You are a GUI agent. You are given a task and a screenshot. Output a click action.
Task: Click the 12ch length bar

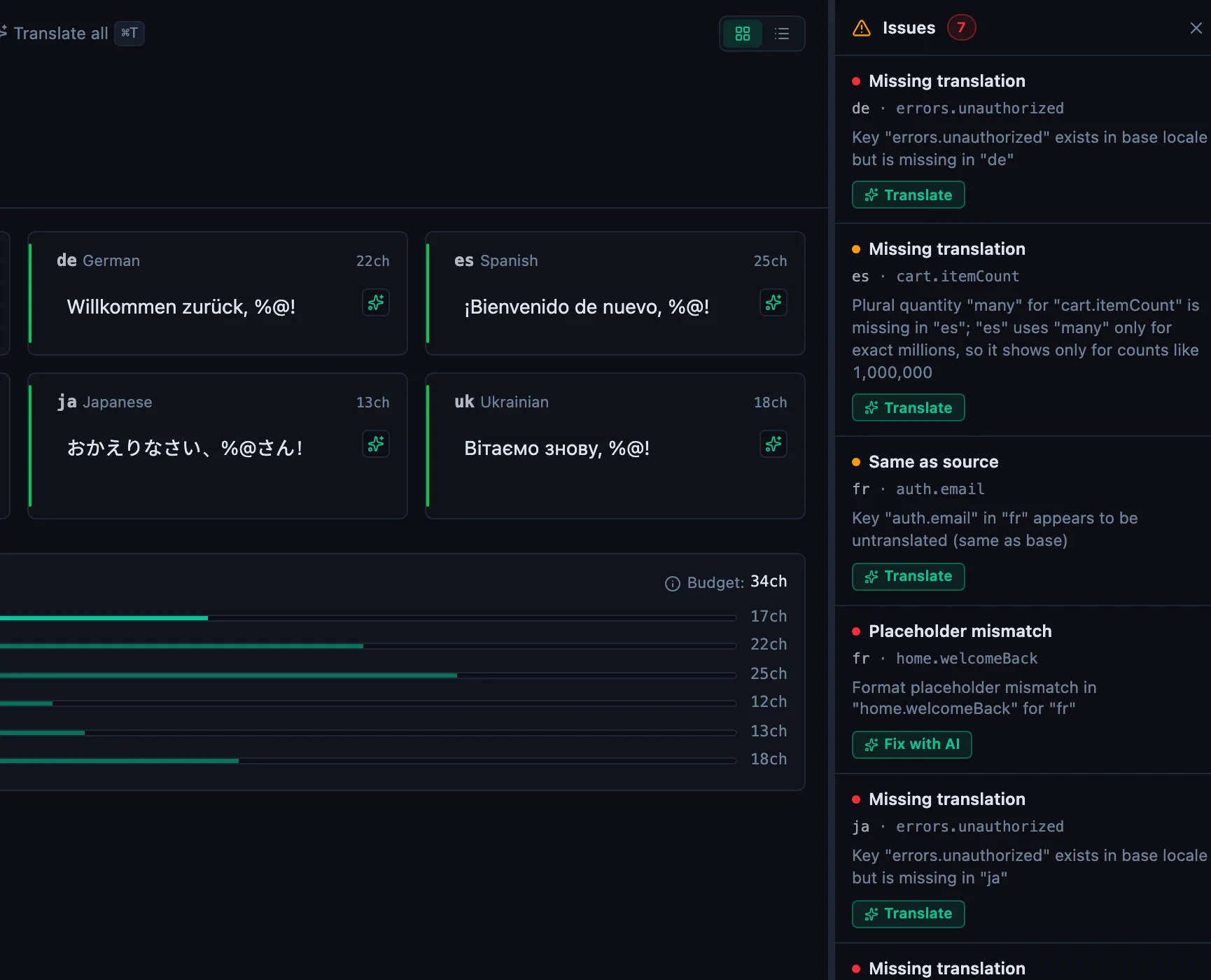[368, 703]
